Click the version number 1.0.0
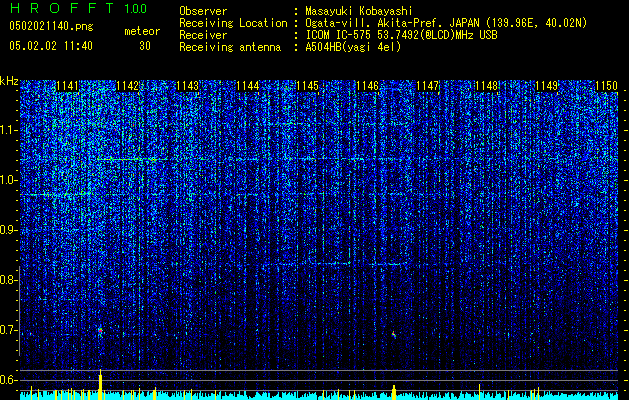Viewport: 629px width, 400px height. tap(136, 9)
